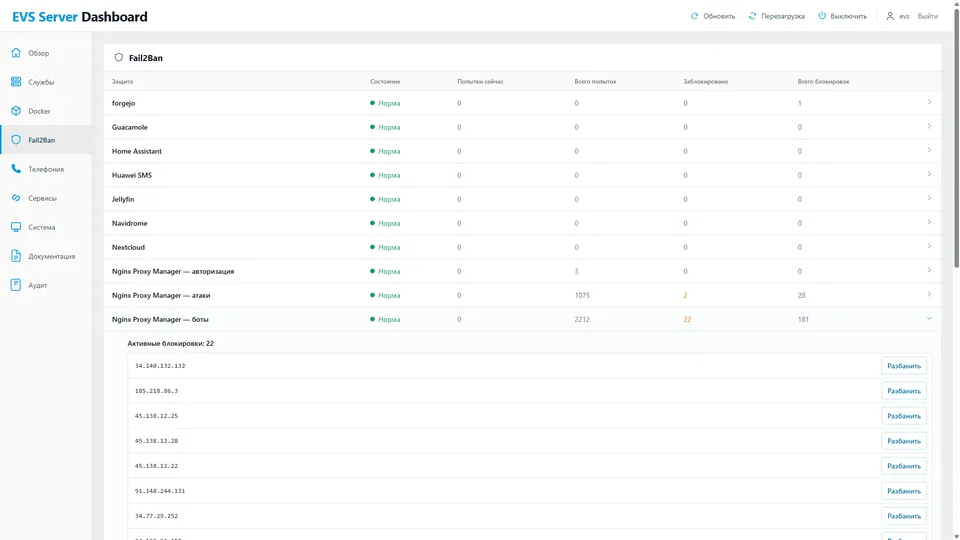Click the EVS Server Dashboard title
Screen dimensions: 960x540
[x=80, y=17]
